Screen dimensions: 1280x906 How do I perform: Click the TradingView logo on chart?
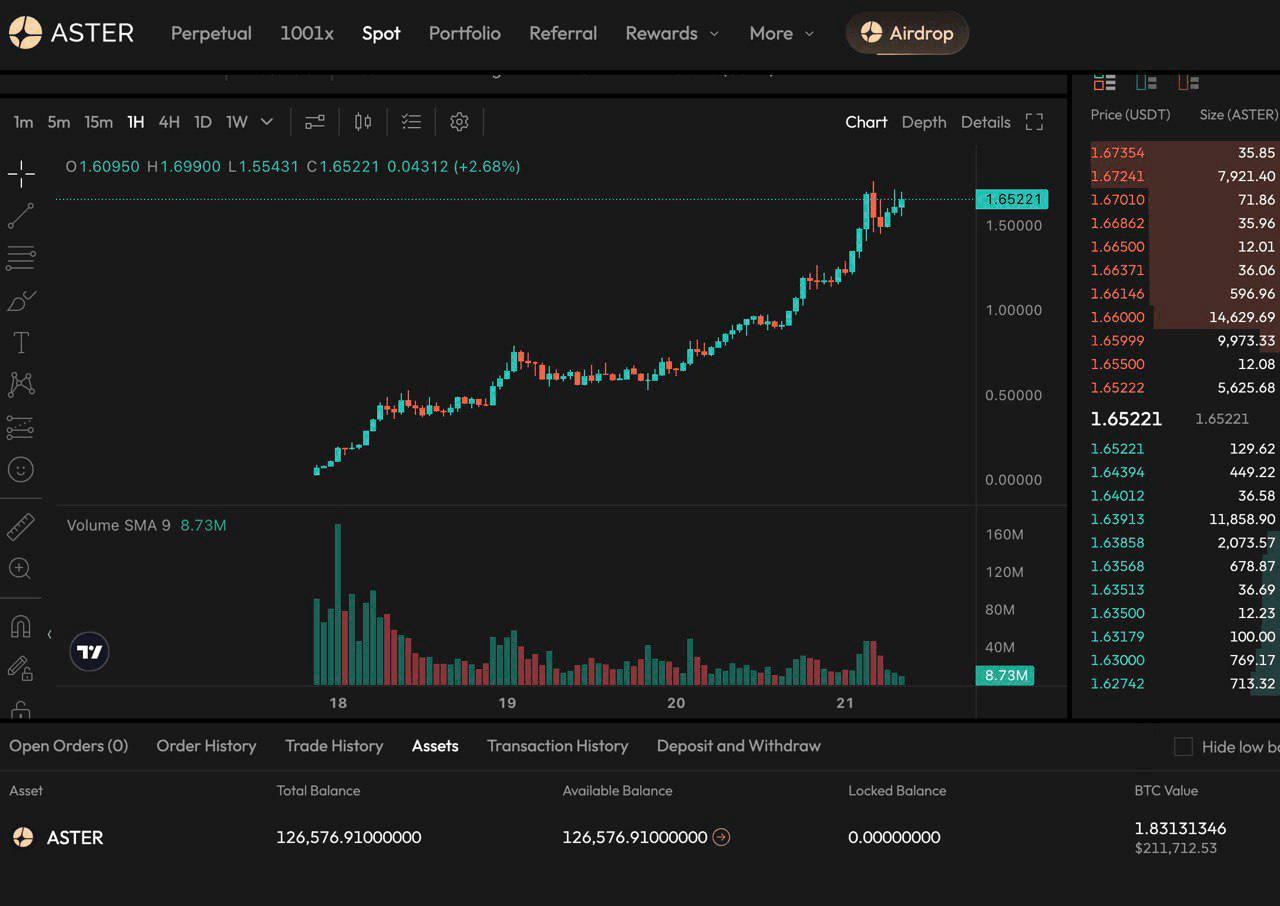tap(90, 652)
